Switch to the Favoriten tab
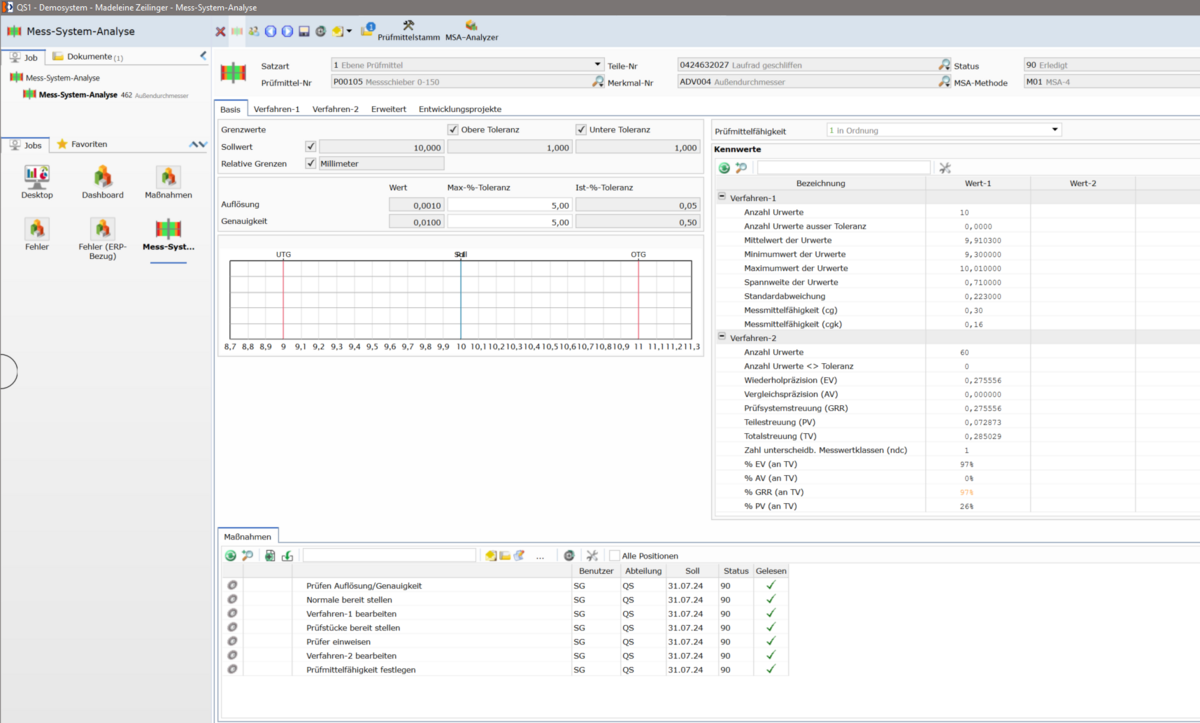The width and height of the screenshot is (1200, 723). point(82,144)
